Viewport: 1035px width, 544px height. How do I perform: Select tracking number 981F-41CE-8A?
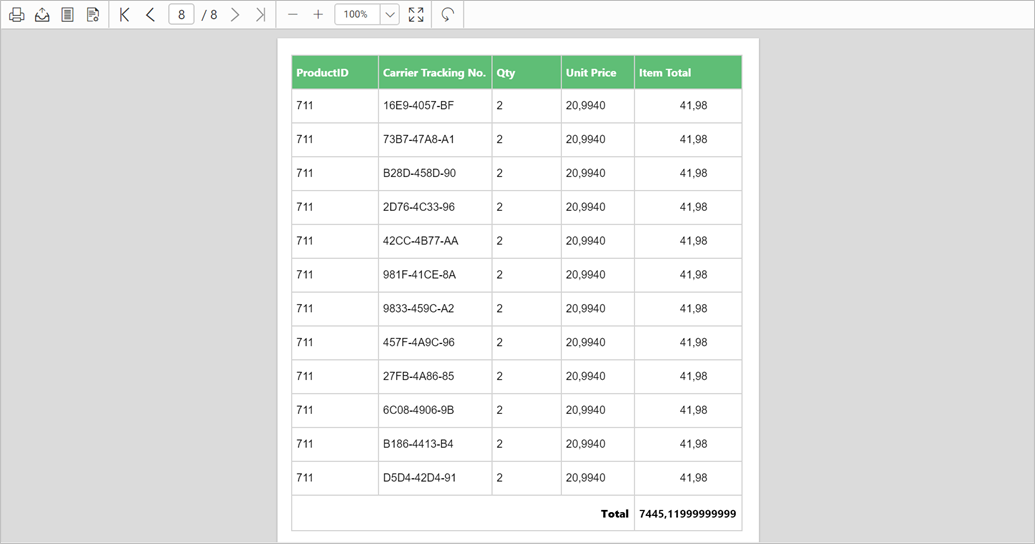click(x=419, y=275)
